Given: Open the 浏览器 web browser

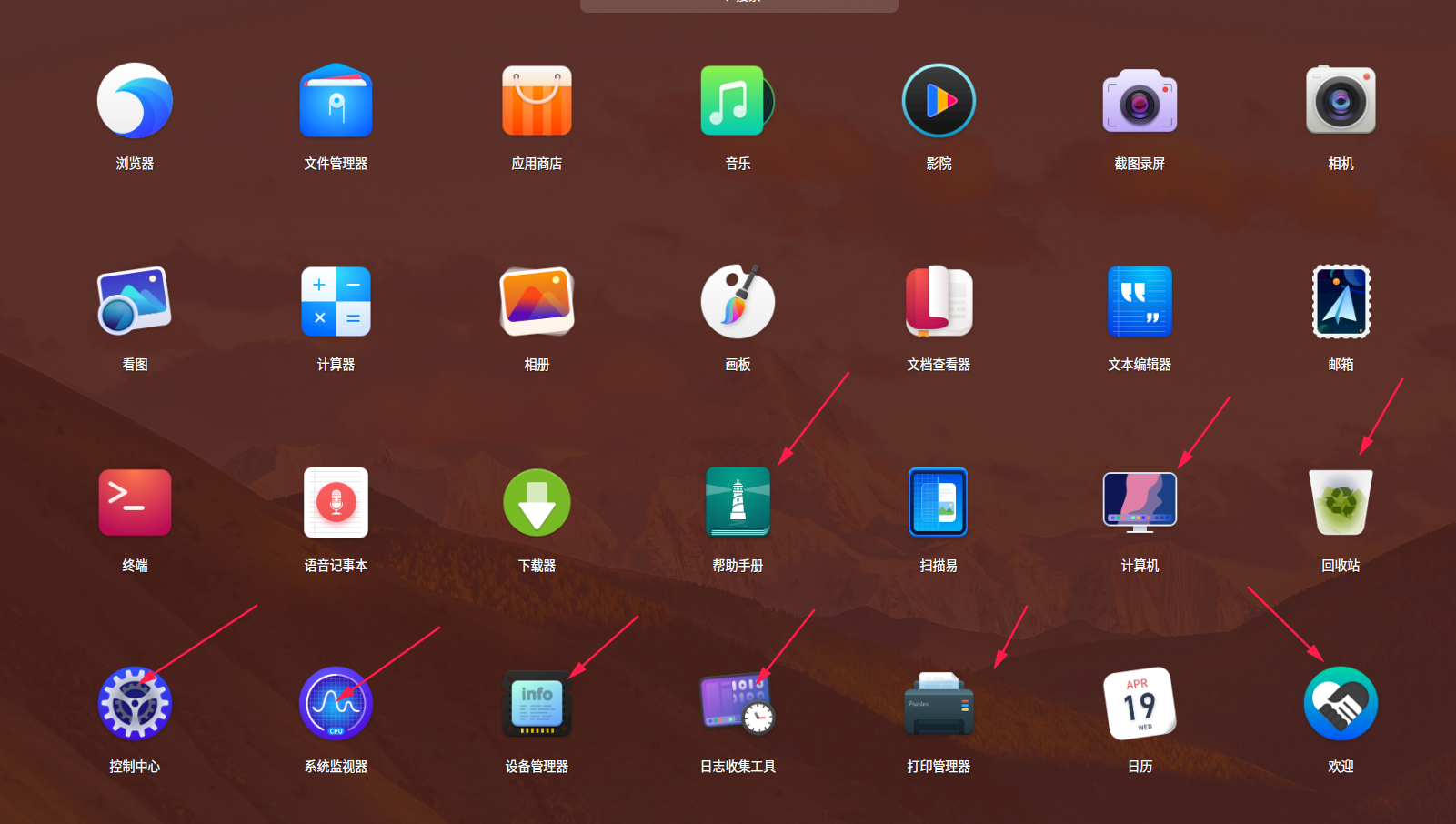Looking at the screenshot, I should pos(135,100).
